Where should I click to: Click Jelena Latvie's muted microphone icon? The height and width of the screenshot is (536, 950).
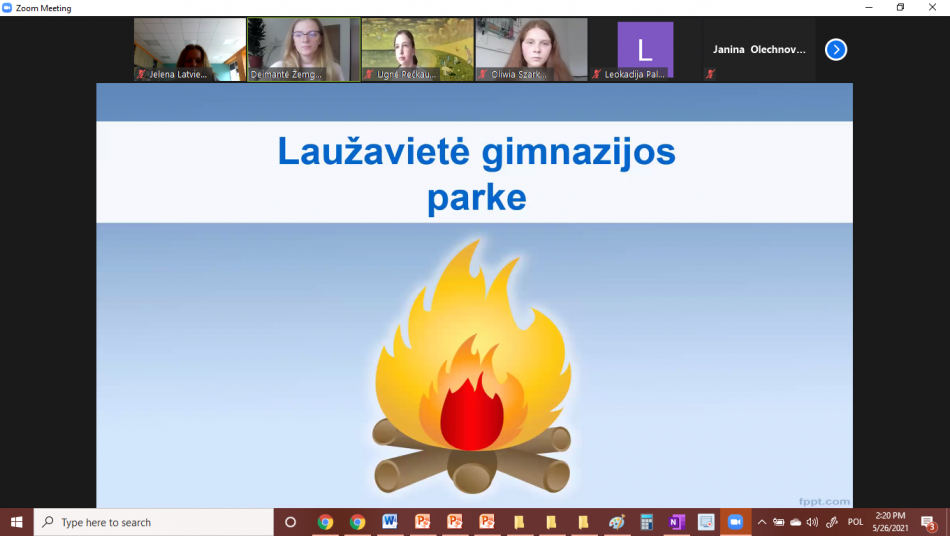click(142, 74)
